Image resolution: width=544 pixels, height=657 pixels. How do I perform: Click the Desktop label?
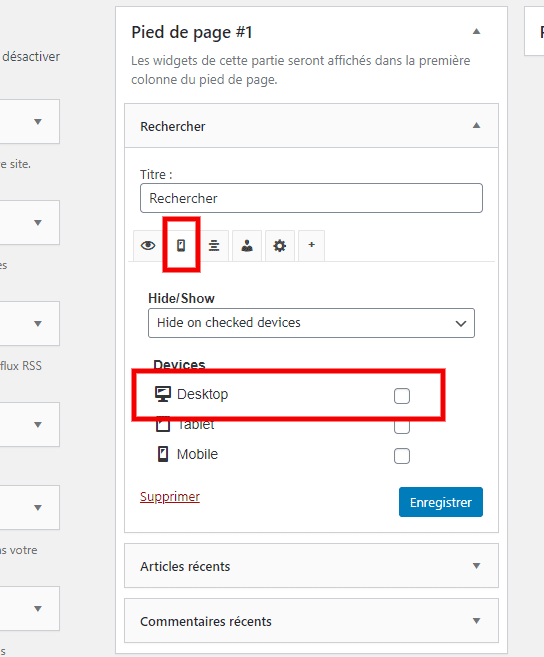[202, 394]
